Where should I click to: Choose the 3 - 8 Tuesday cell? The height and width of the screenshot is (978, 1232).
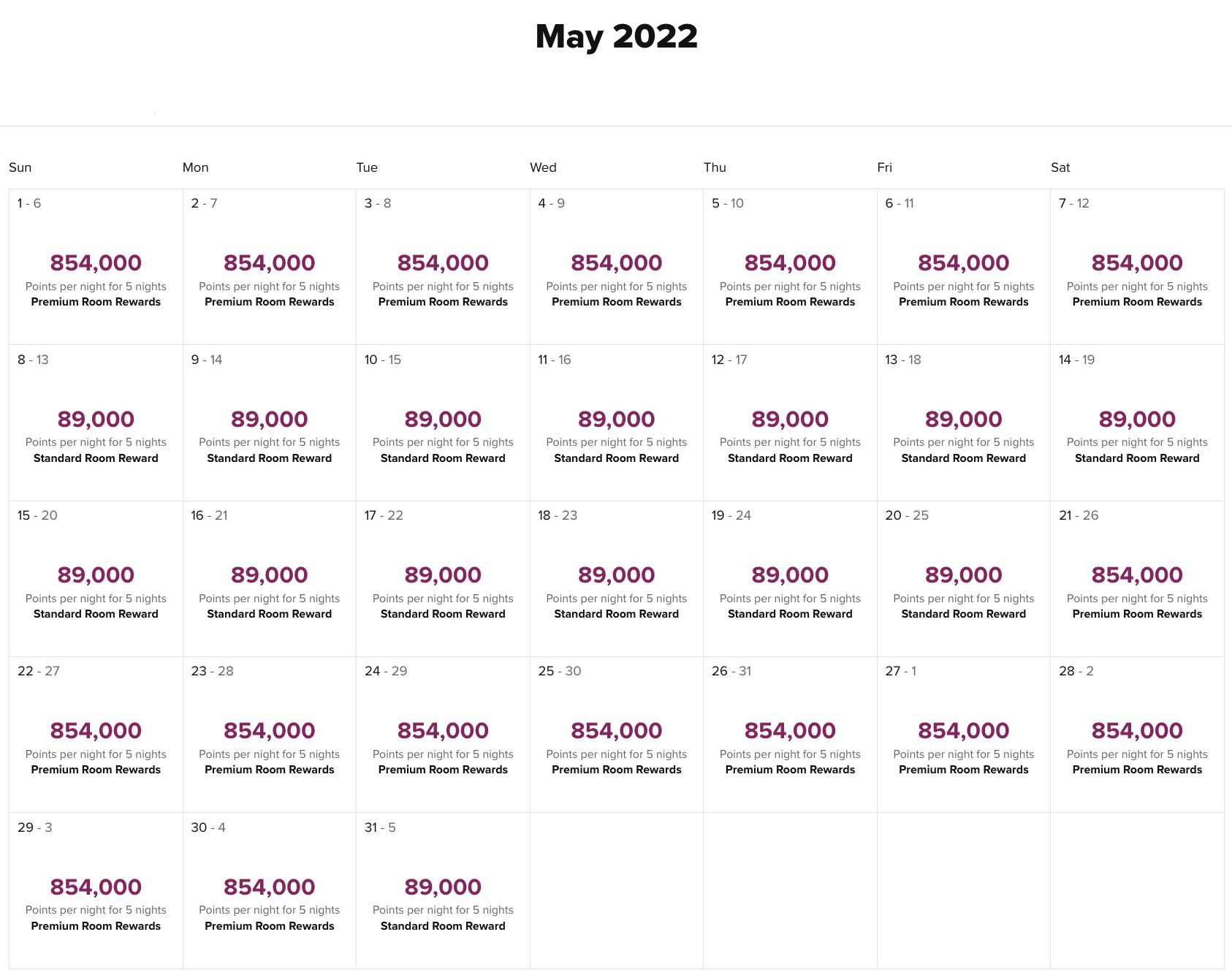[443, 267]
